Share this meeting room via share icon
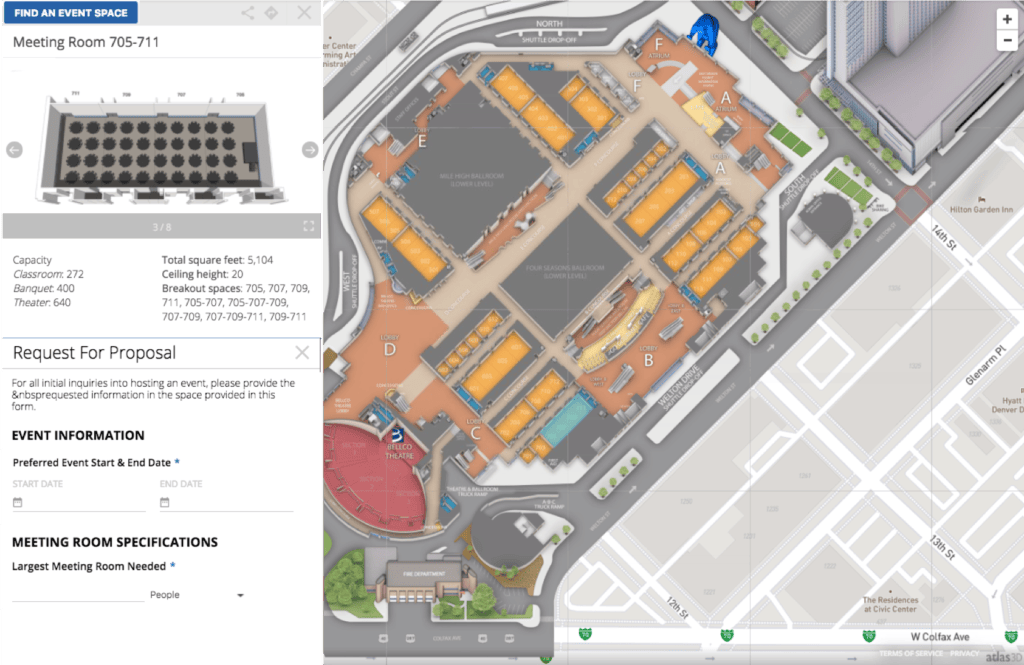The width and height of the screenshot is (1024, 665). [x=248, y=14]
